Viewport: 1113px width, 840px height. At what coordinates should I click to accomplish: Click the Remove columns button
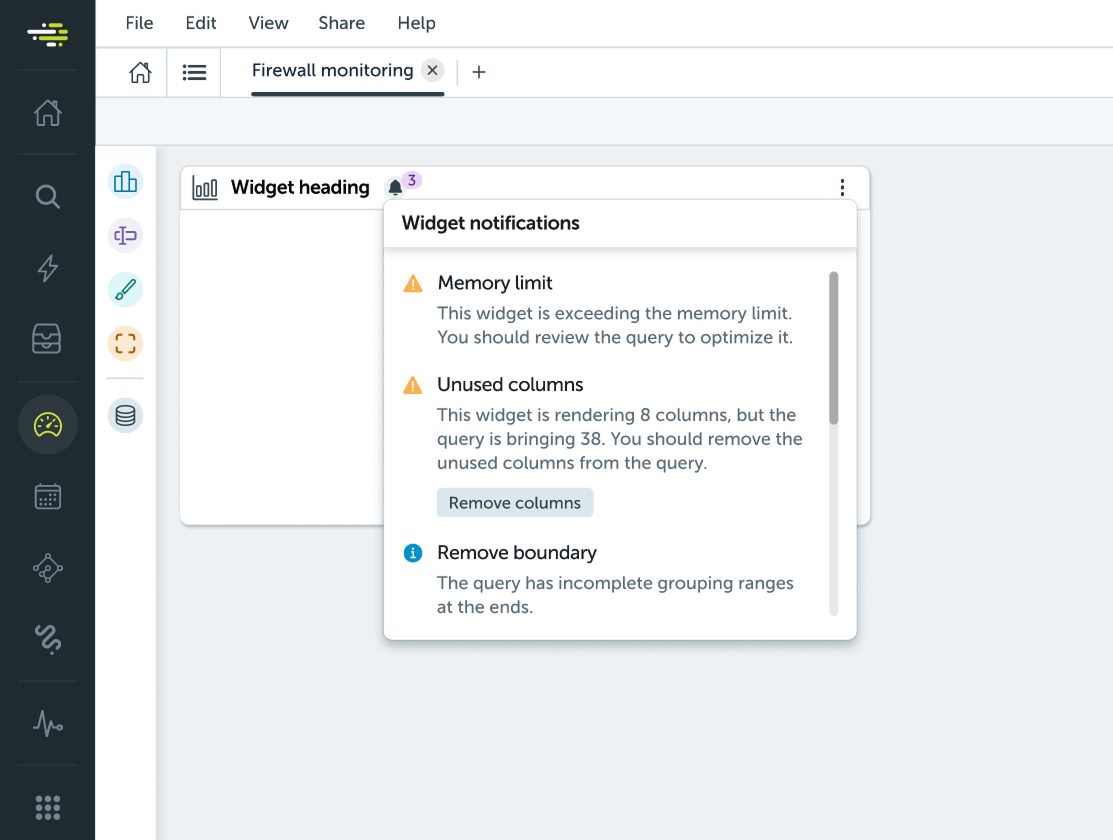514,503
